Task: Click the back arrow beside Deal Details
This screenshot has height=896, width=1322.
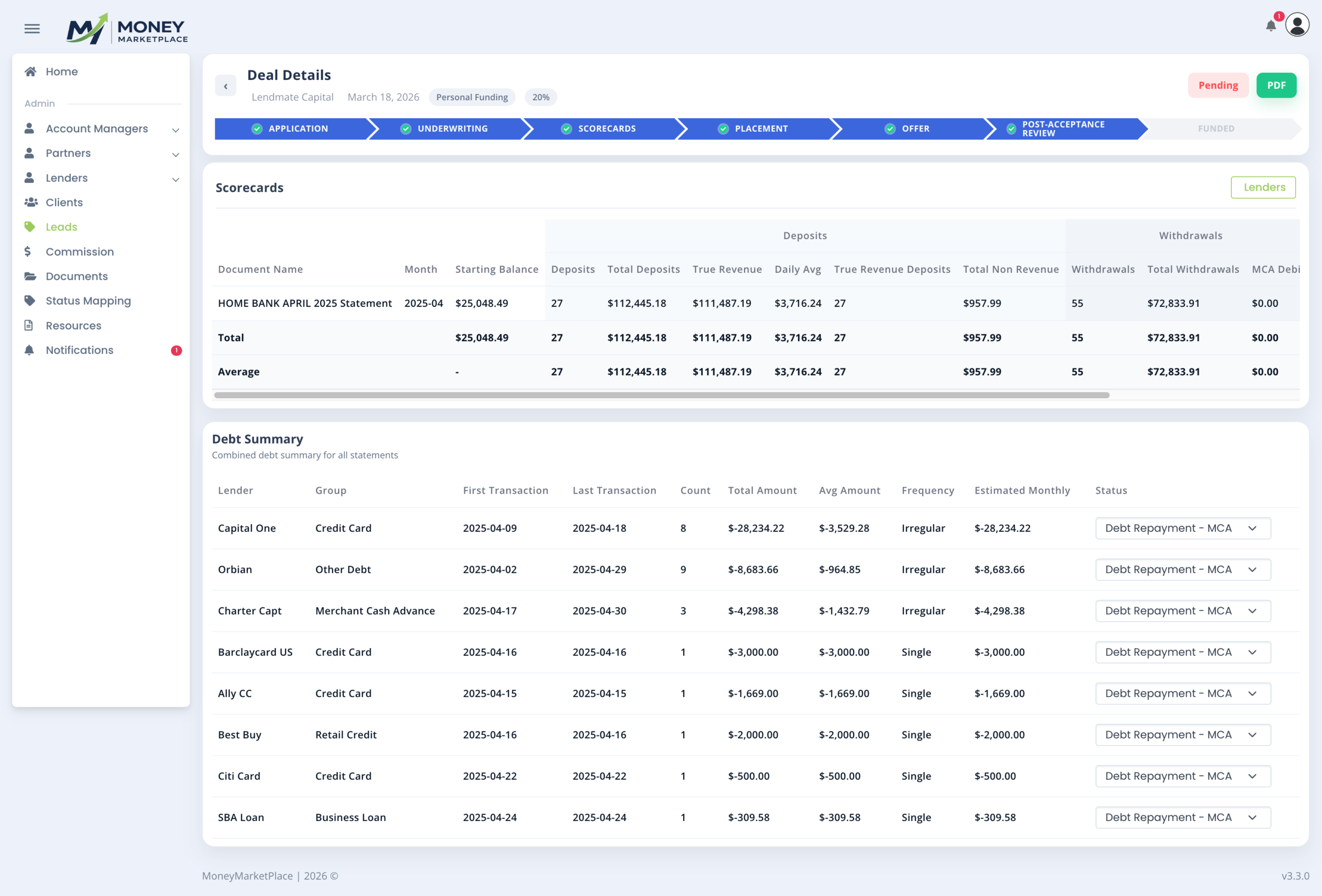Action: tap(226, 86)
